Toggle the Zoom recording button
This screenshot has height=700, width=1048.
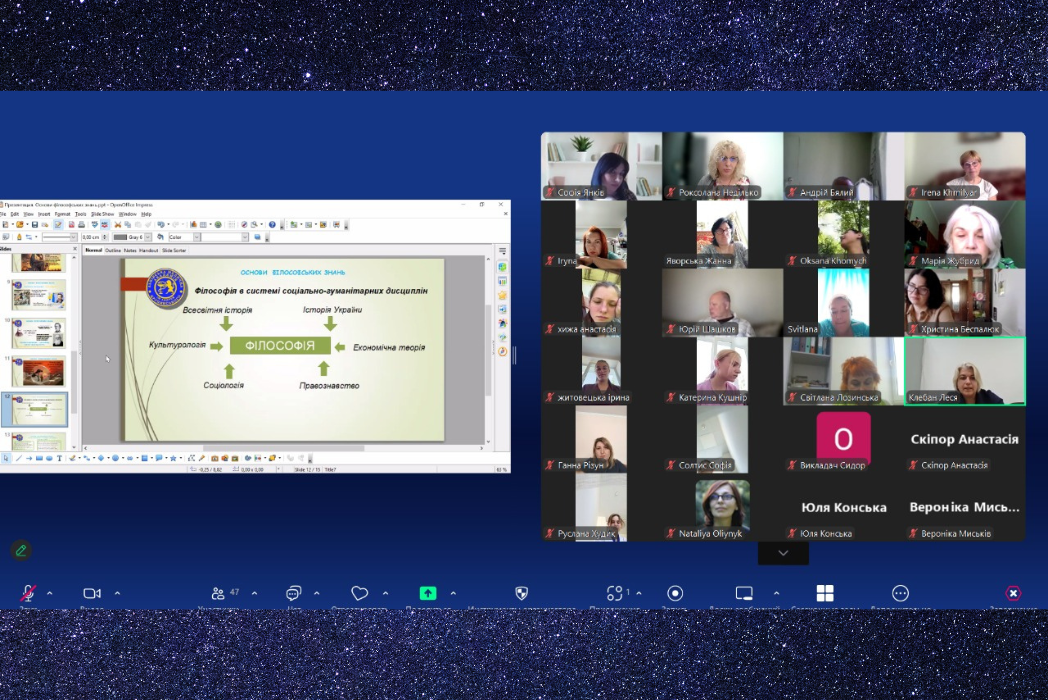coord(675,593)
